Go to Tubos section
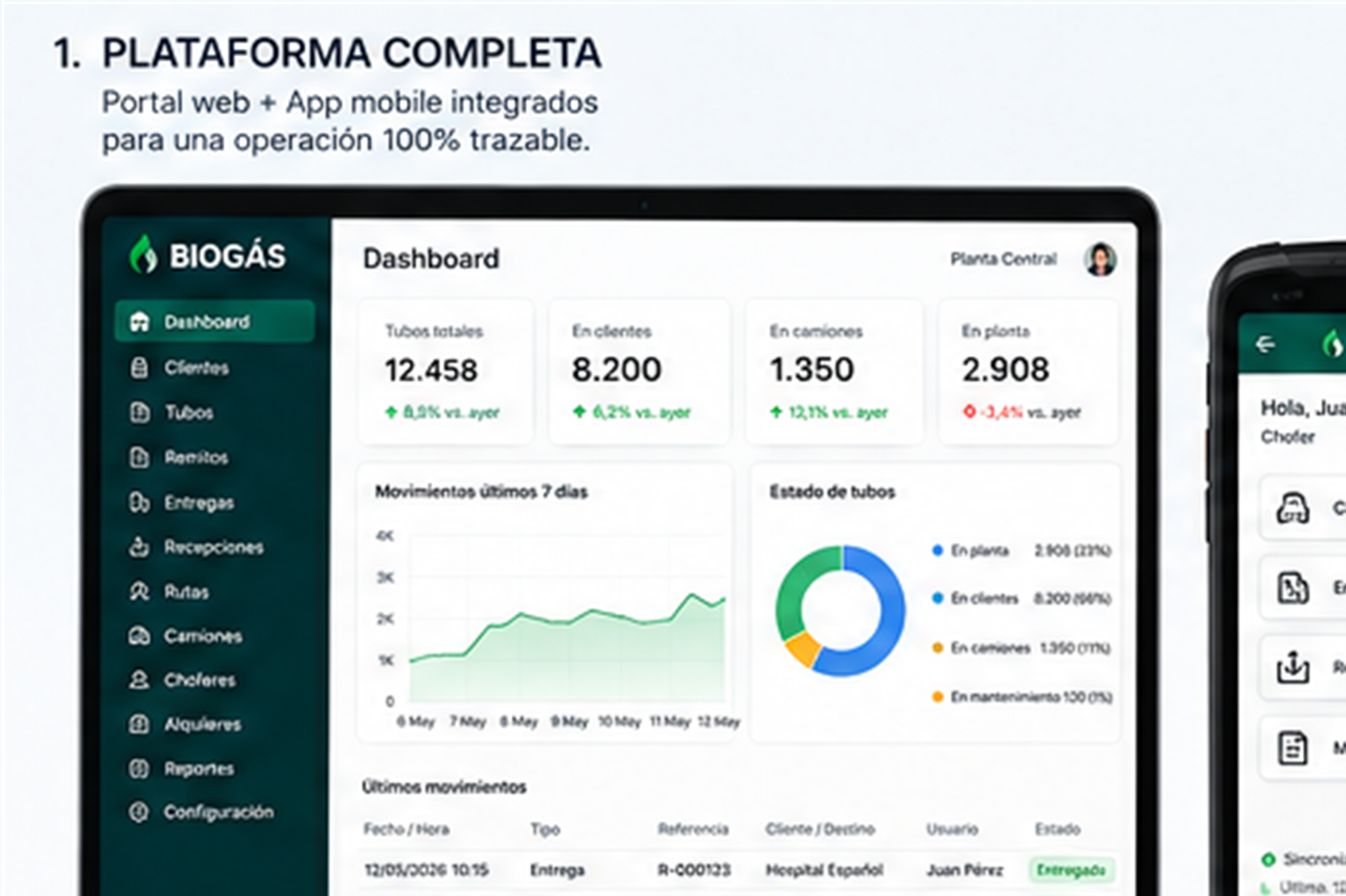 coord(189,413)
